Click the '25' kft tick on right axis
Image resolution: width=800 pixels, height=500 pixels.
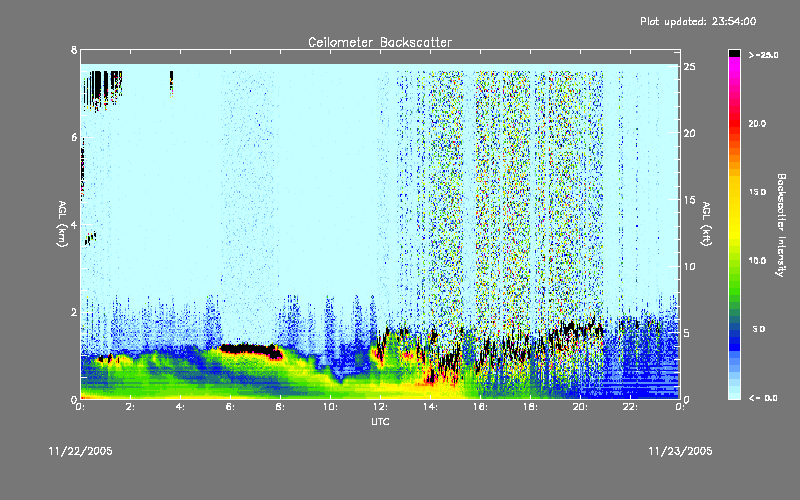(689, 66)
